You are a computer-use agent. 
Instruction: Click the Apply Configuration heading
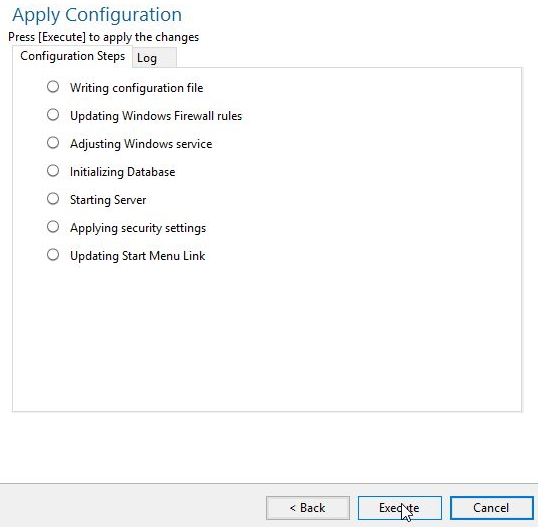coord(97,15)
